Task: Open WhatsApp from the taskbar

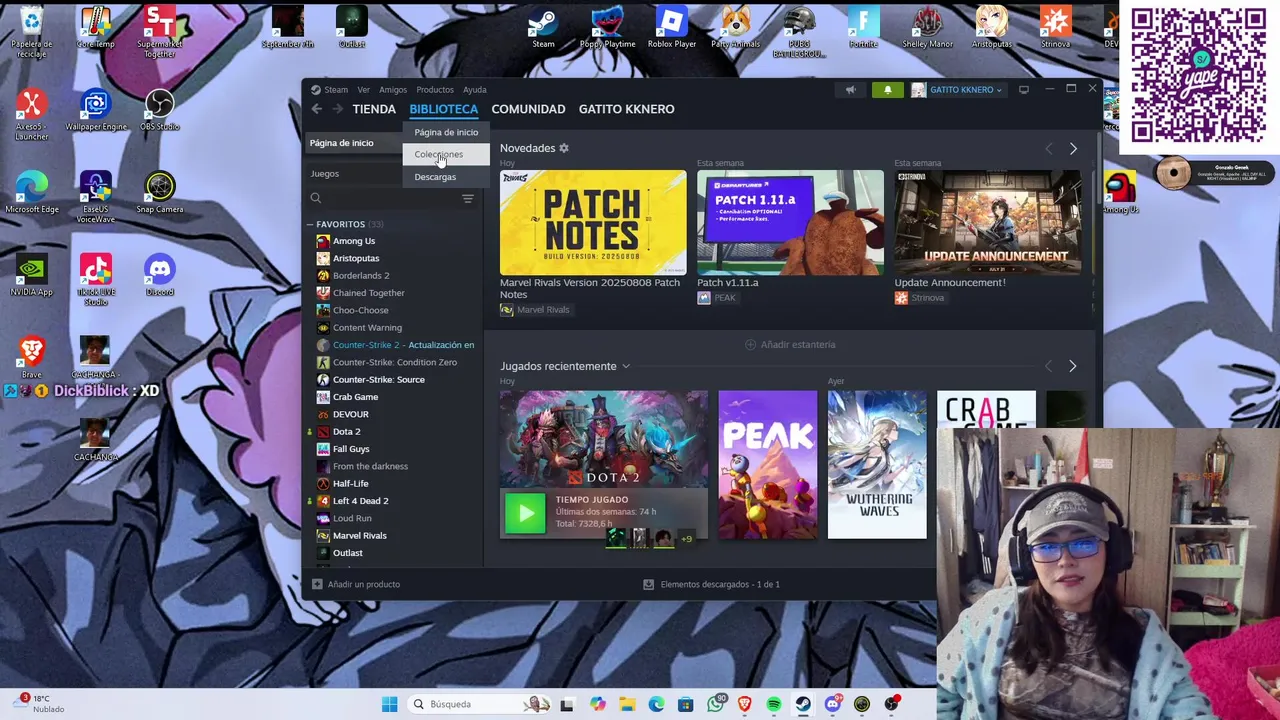Action: pyautogui.click(x=715, y=704)
